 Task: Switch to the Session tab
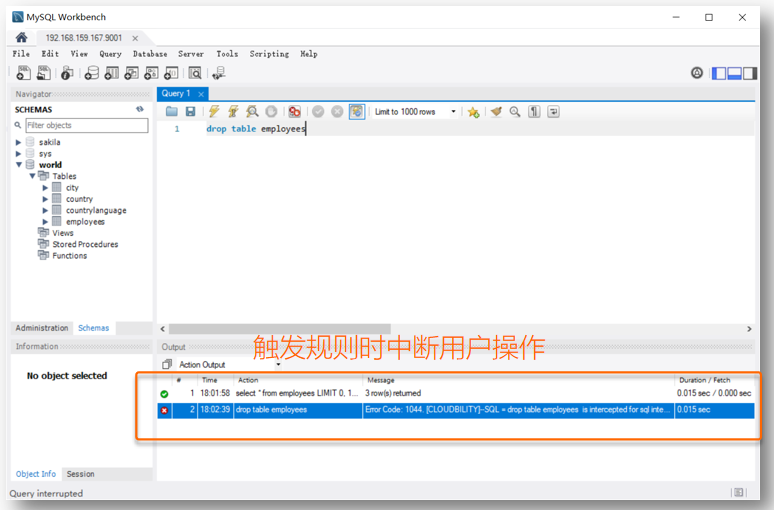pos(80,474)
